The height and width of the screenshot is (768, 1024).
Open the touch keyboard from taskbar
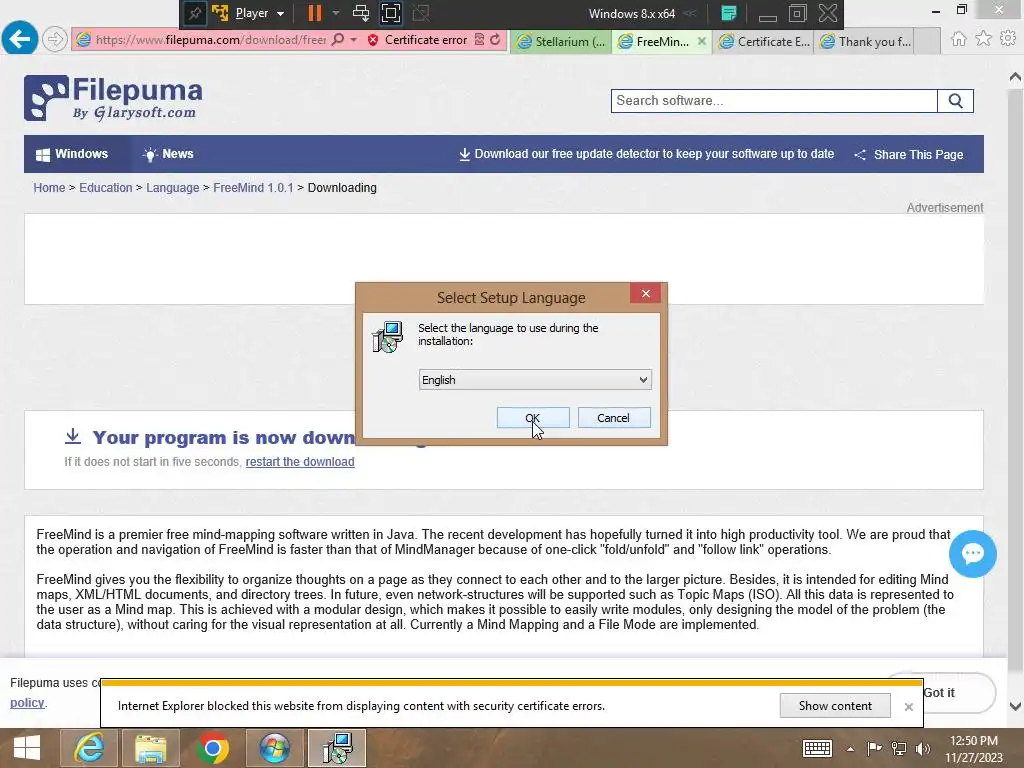pos(817,748)
